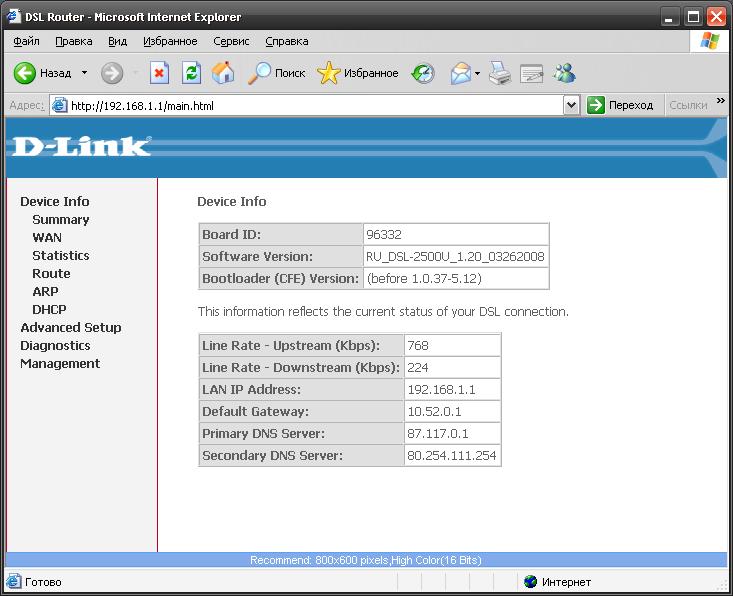Open the Statistics link
Image resolution: width=733 pixels, height=596 pixels.
pyautogui.click(x=61, y=256)
